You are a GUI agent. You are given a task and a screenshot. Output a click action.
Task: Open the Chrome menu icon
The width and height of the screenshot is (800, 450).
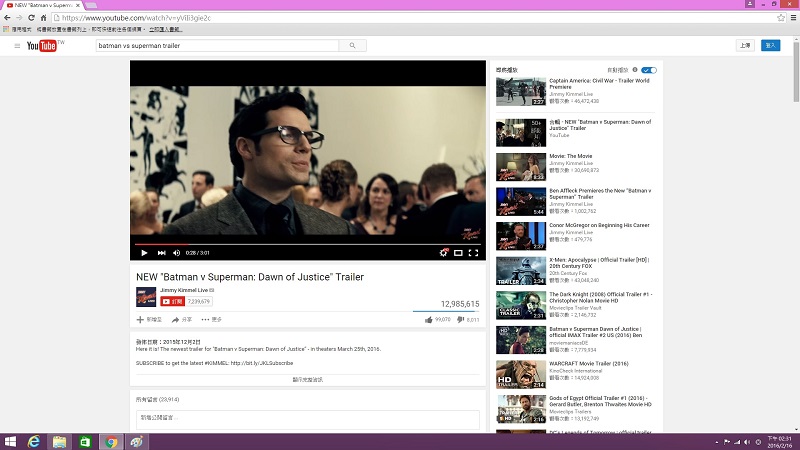(x=793, y=18)
